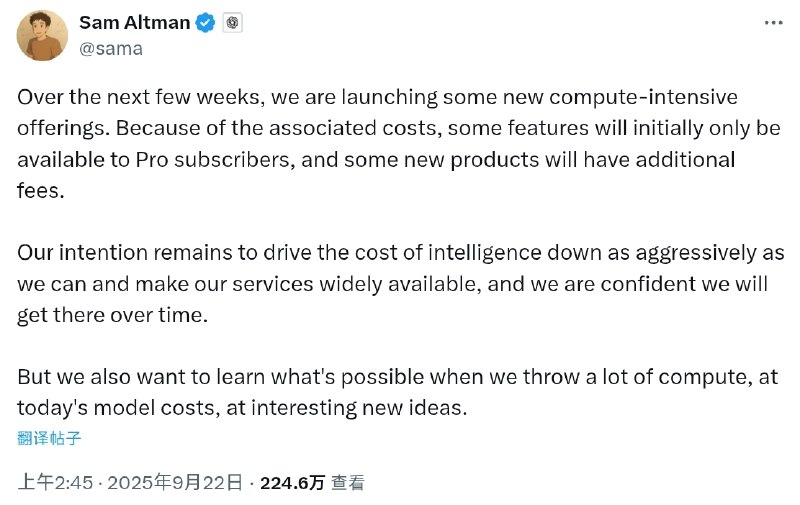The height and width of the screenshot is (505, 800).
Task: Click the line 'get there over time.'
Action: click(112, 315)
